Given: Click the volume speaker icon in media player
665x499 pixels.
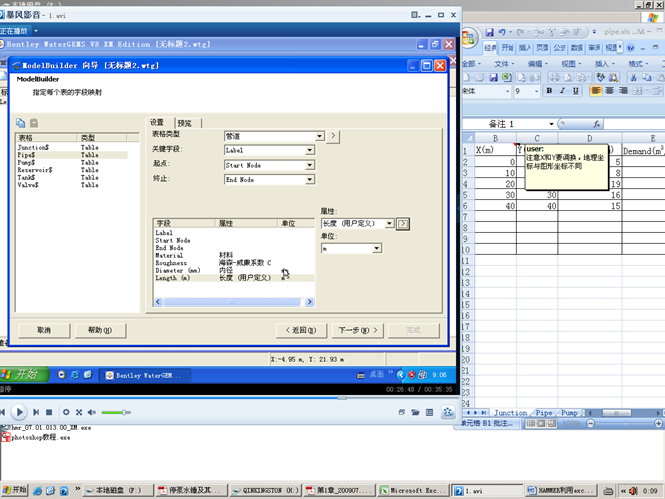Looking at the screenshot, I should (x=91, y=412).
